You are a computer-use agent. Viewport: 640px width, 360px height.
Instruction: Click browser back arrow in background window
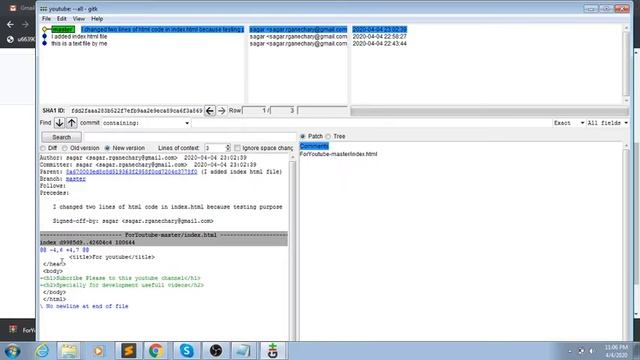coord(10,25)
